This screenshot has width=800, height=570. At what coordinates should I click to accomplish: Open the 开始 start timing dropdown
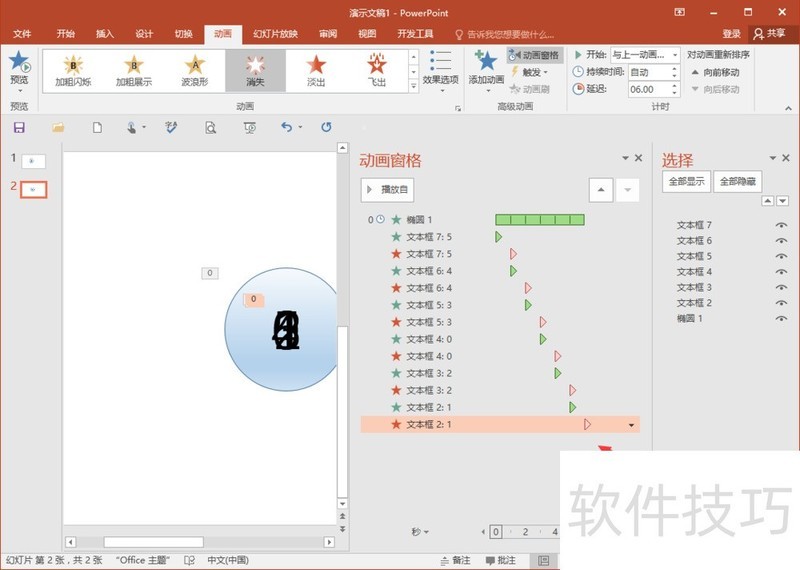645,55
